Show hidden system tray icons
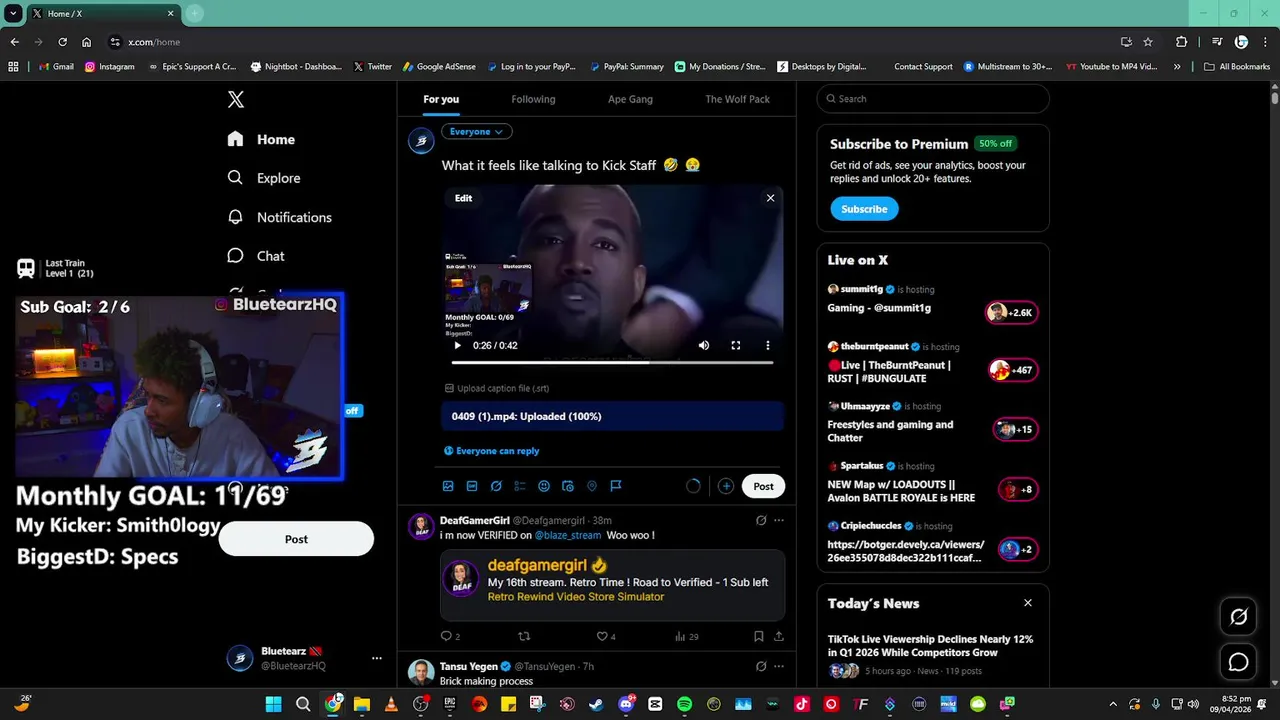 click(1112, 704)
